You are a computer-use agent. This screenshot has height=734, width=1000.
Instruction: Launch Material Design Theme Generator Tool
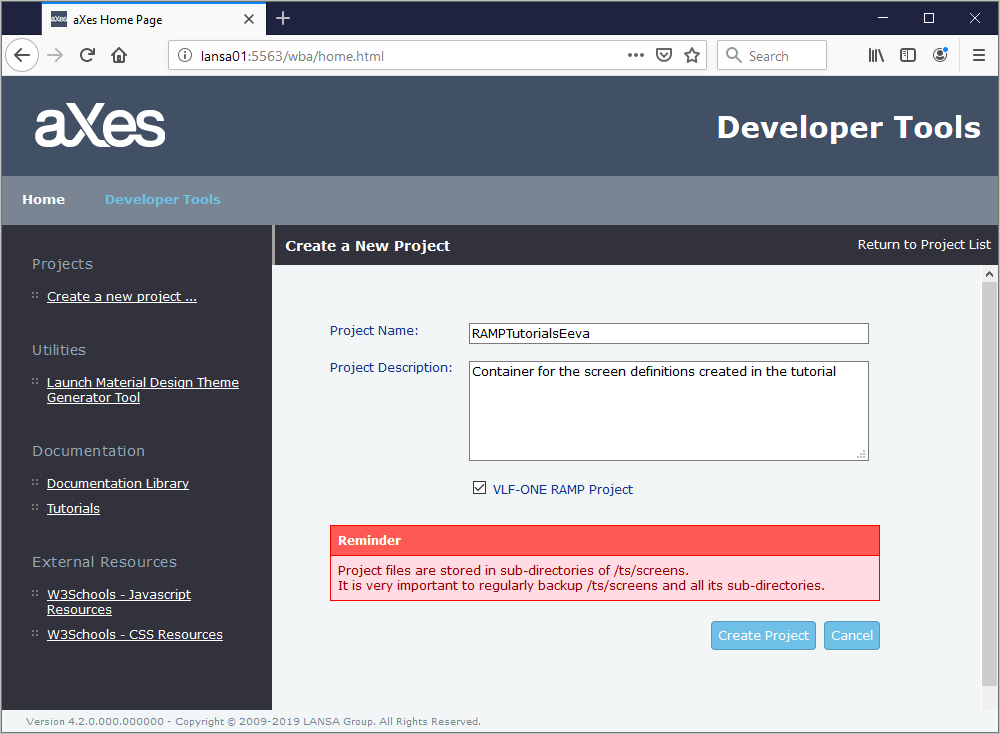point(143,390)
